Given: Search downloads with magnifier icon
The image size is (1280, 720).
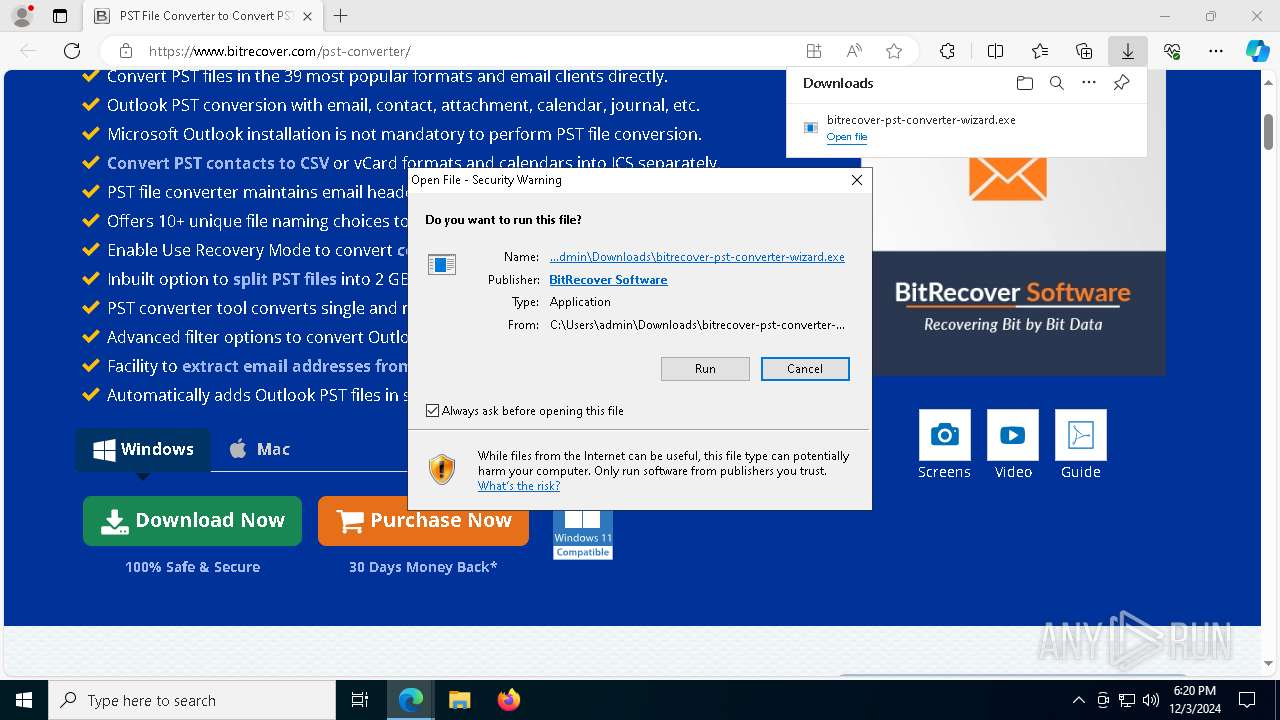Looking at the screenshot, I should 1056,83.
